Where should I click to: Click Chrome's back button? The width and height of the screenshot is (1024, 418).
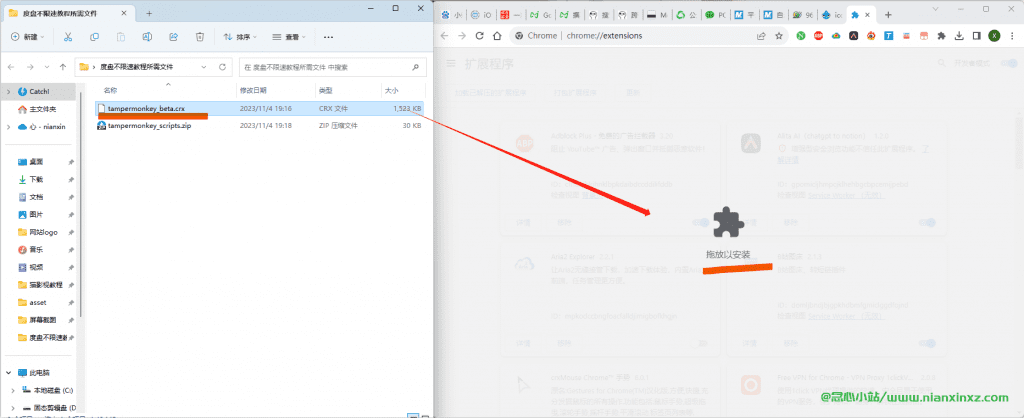coord(445,36)
